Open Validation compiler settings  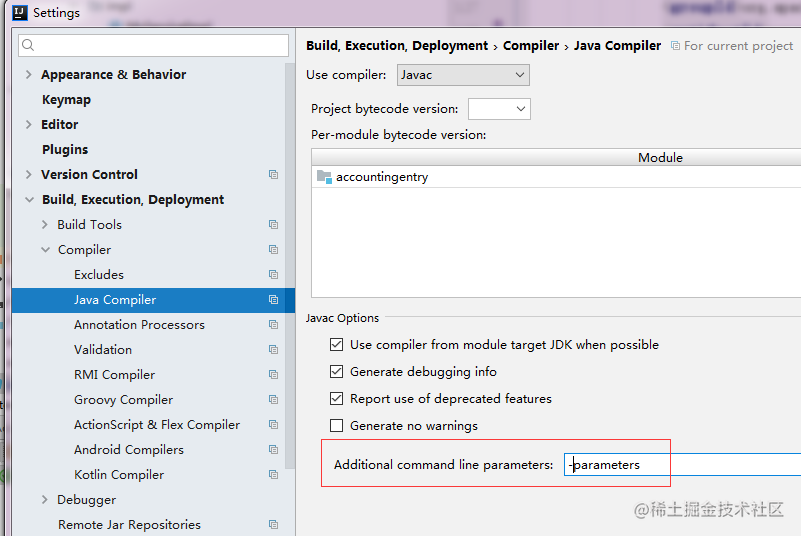[x=103, y=350]
